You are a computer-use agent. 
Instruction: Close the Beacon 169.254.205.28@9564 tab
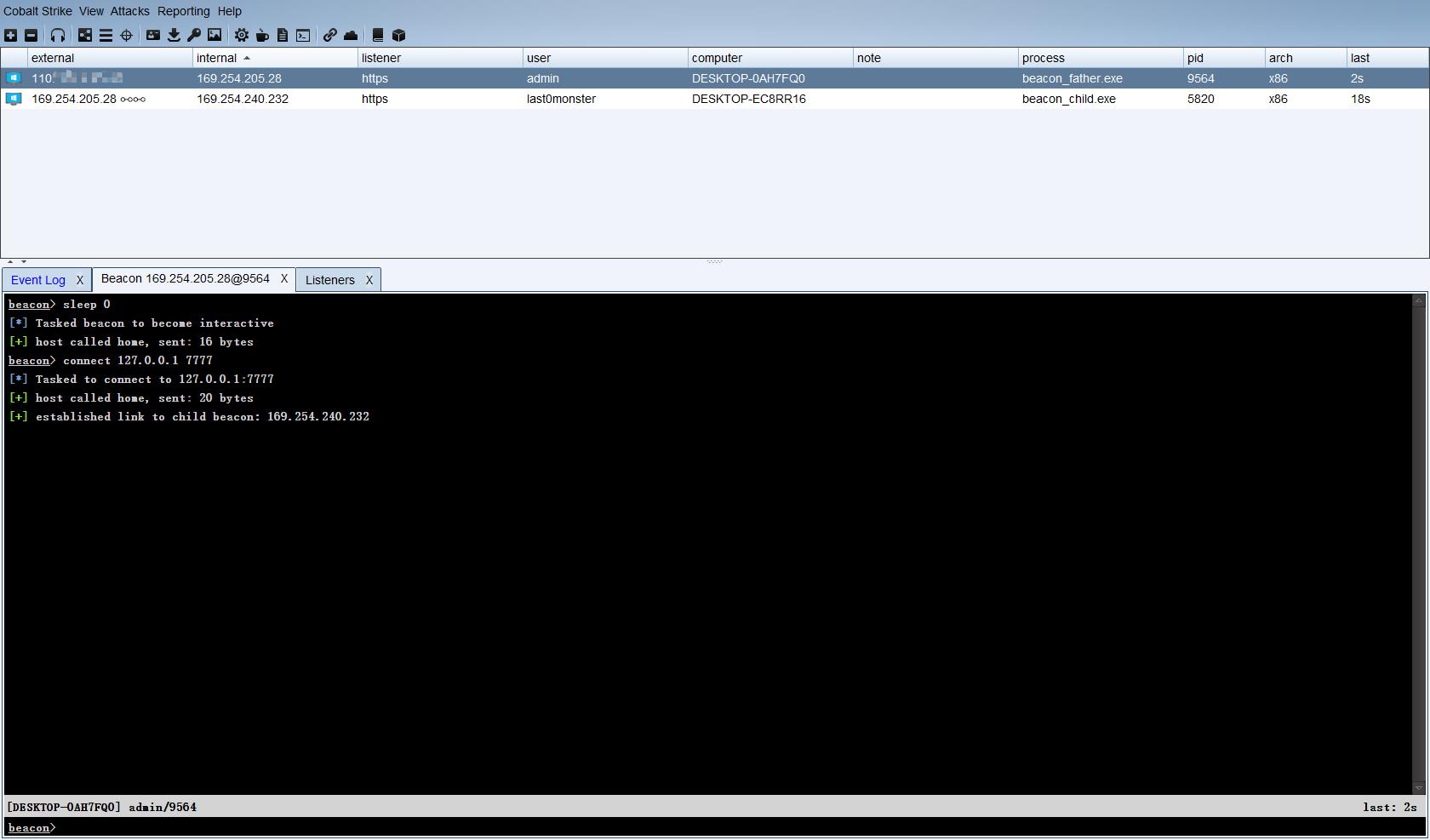284,278
